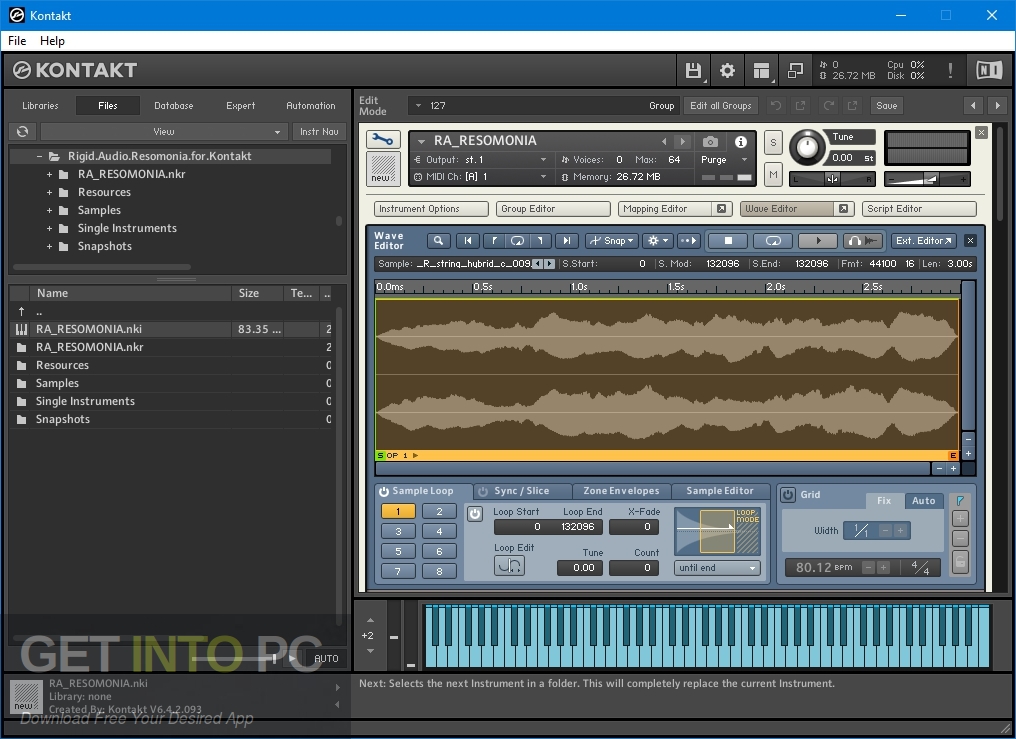The height and width of the screenshot is (739, 1016).
Task: Open the Output st. 1 dropdown
Action: (x=481, y=159)
